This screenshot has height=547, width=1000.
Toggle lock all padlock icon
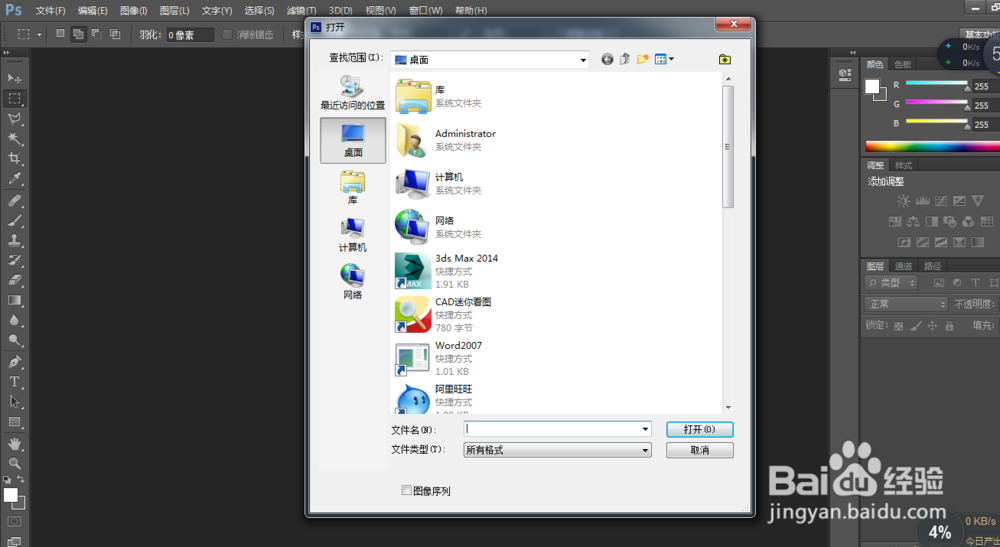(x=950, y=326)
